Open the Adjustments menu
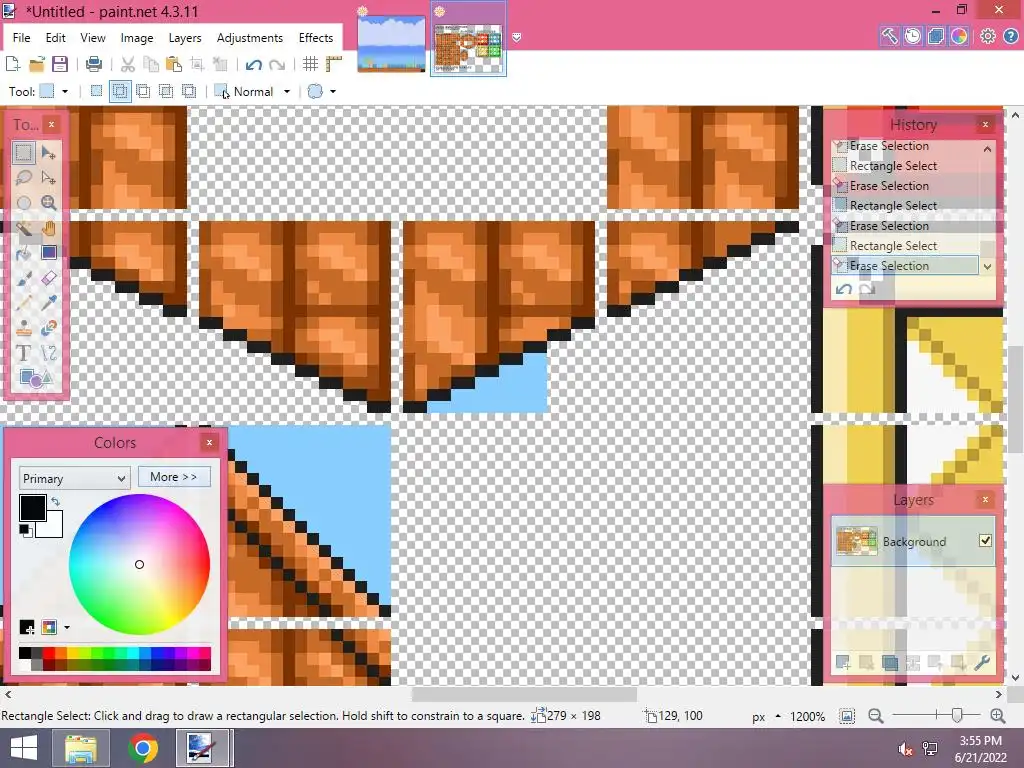Image resolution: width=1024 pixels, height=768 pixels. (x=249, y=38)
